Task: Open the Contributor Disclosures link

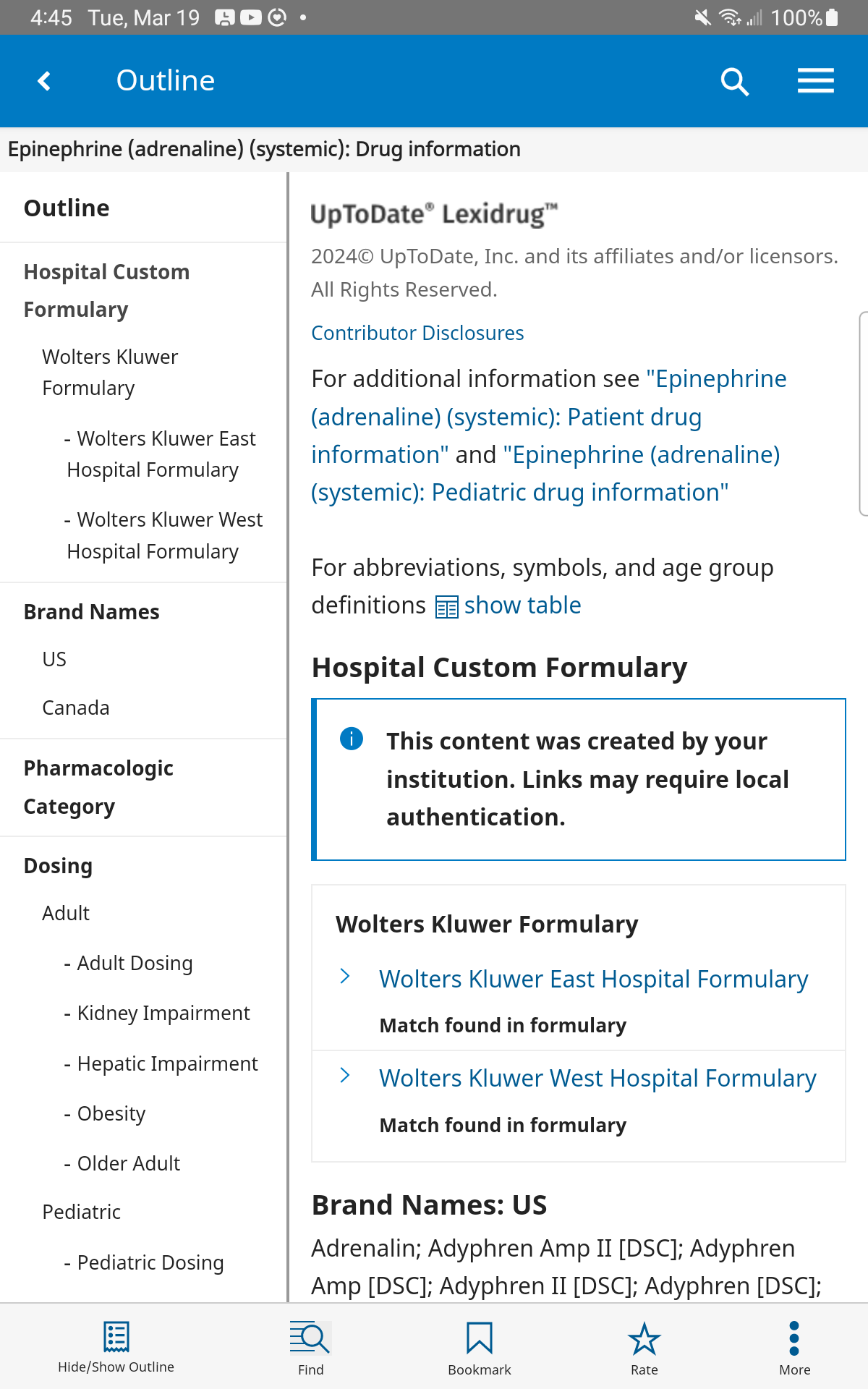Action: click(x=417, y=333)
